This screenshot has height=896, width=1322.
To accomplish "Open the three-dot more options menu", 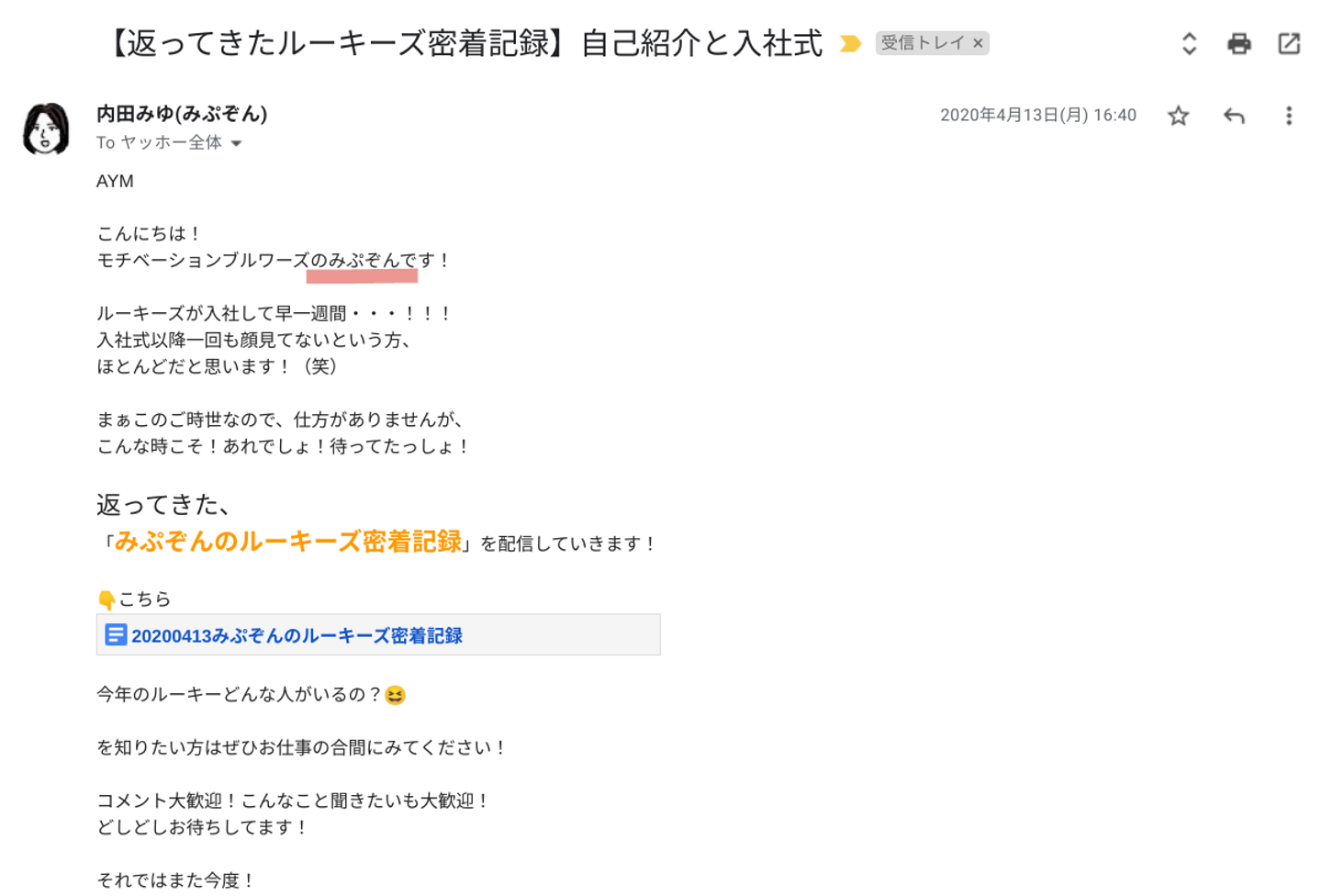I will coord(1289,116).
